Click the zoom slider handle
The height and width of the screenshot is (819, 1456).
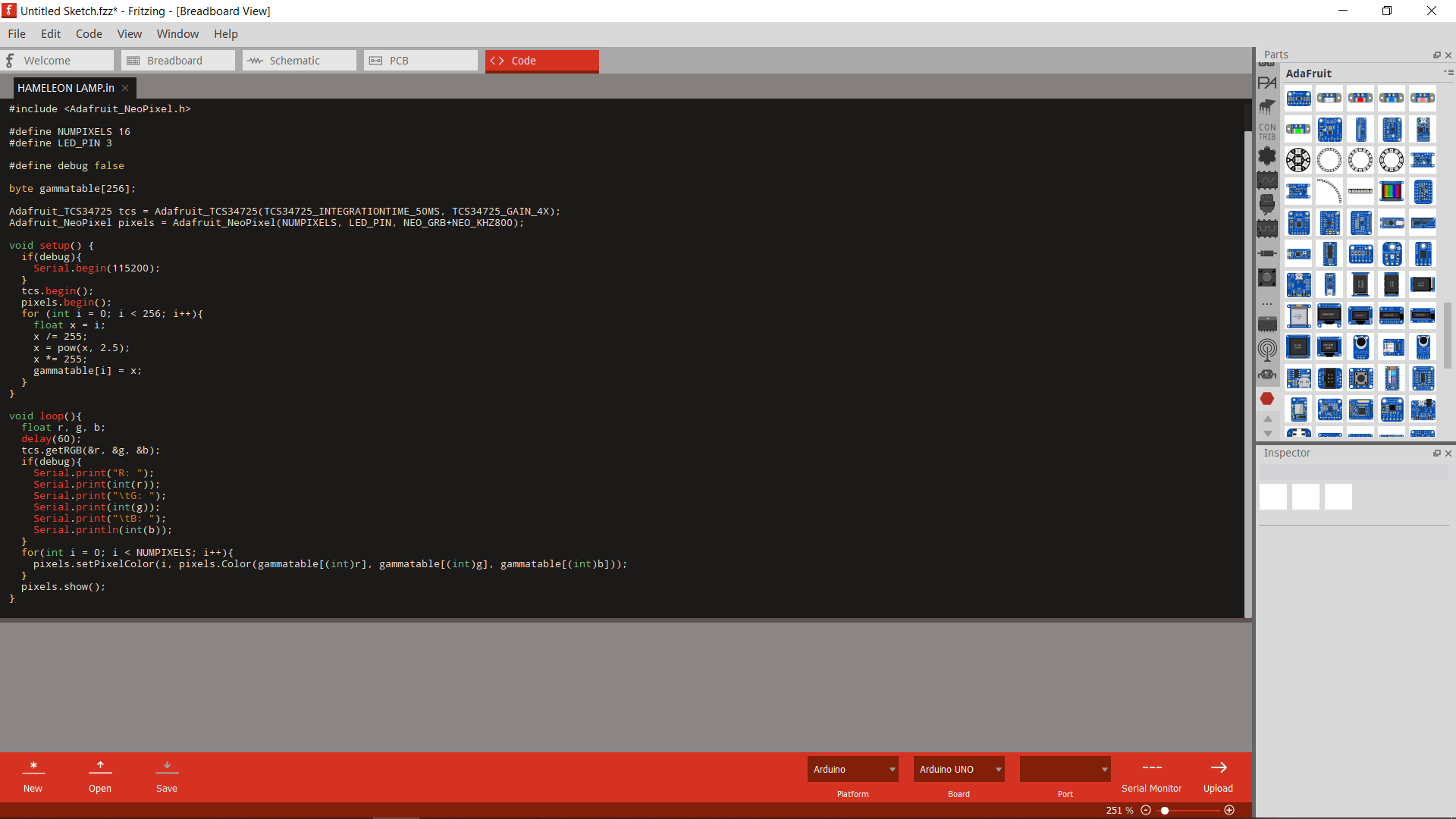click(x=1165, y=811)
